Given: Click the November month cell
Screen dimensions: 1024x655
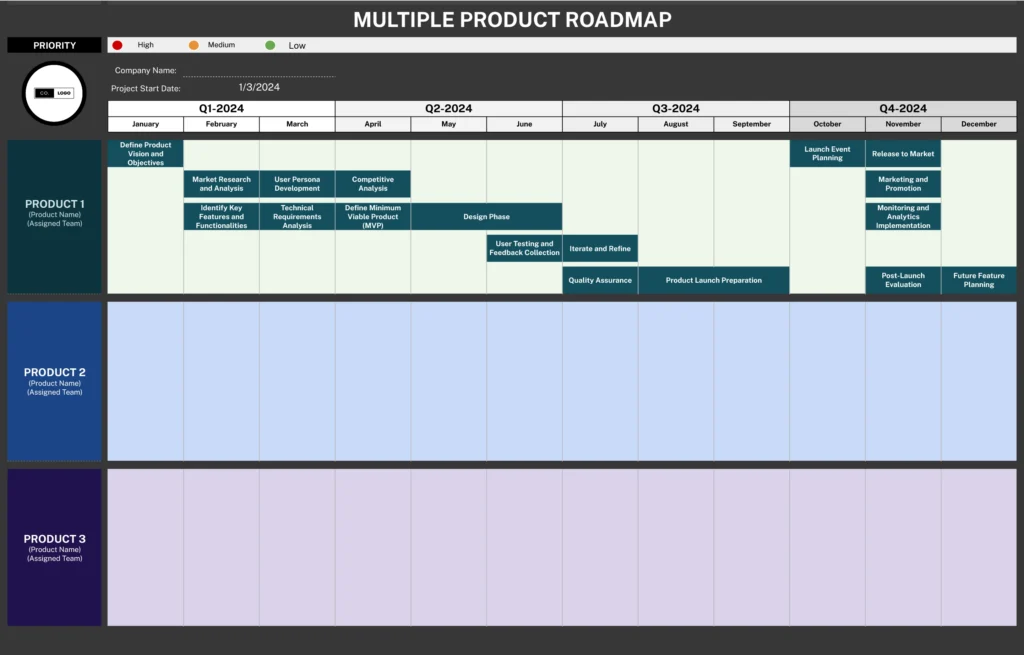Looking at the screenshot, I should 903,124.
